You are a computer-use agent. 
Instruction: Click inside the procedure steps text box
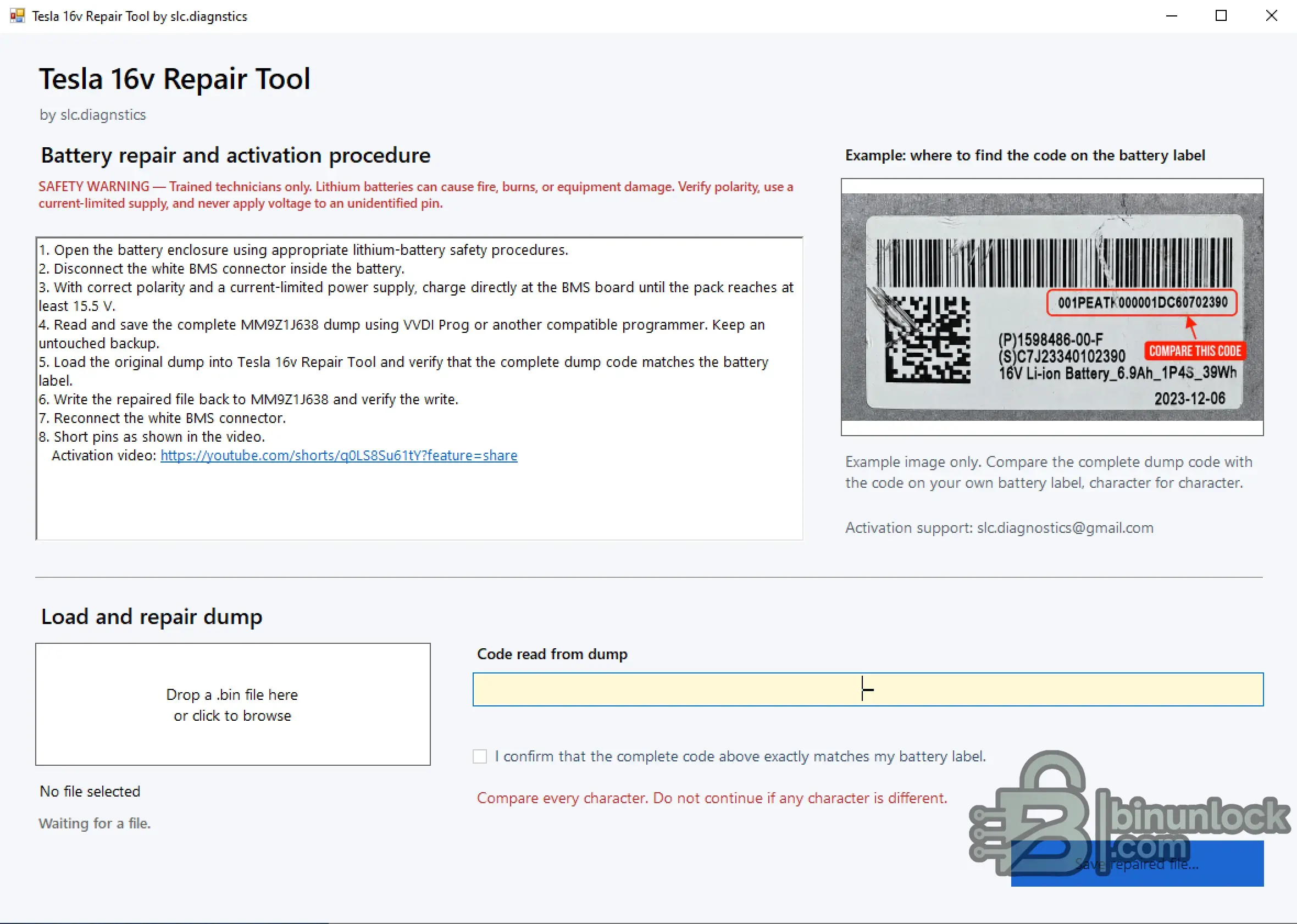coord(419,388)
